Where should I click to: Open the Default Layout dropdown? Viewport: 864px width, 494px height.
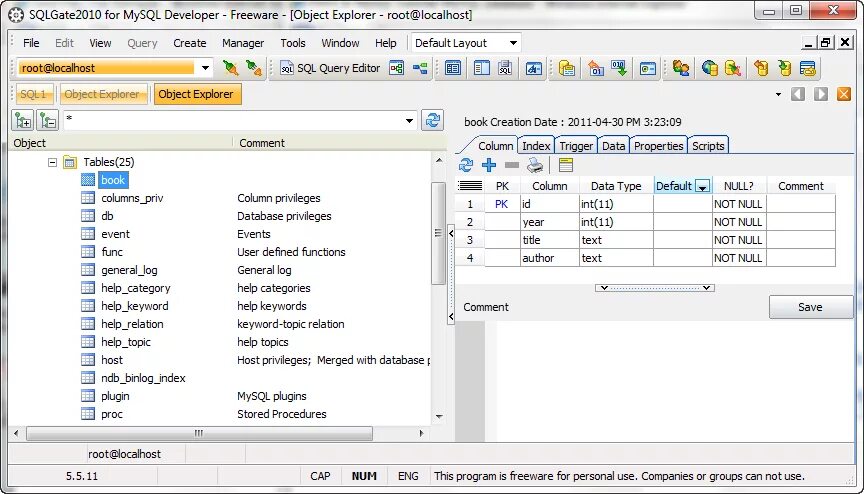coord(513,43)
